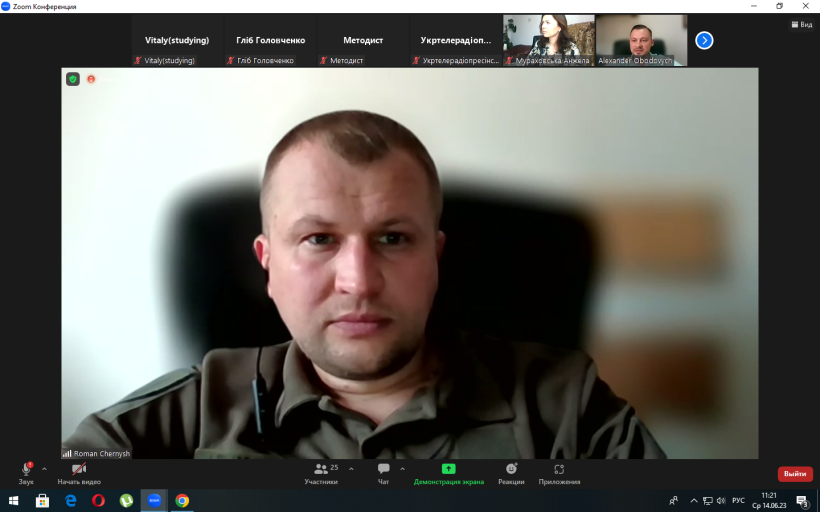Open the Windows Start menu
The height and width of the screenshot is (512, 820).
14,500
